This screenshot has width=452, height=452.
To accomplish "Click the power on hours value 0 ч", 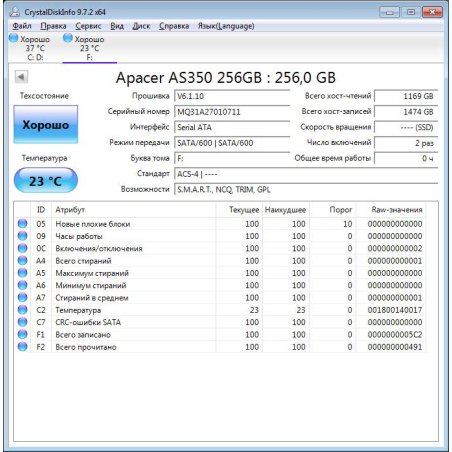I will tap(406, 158).
